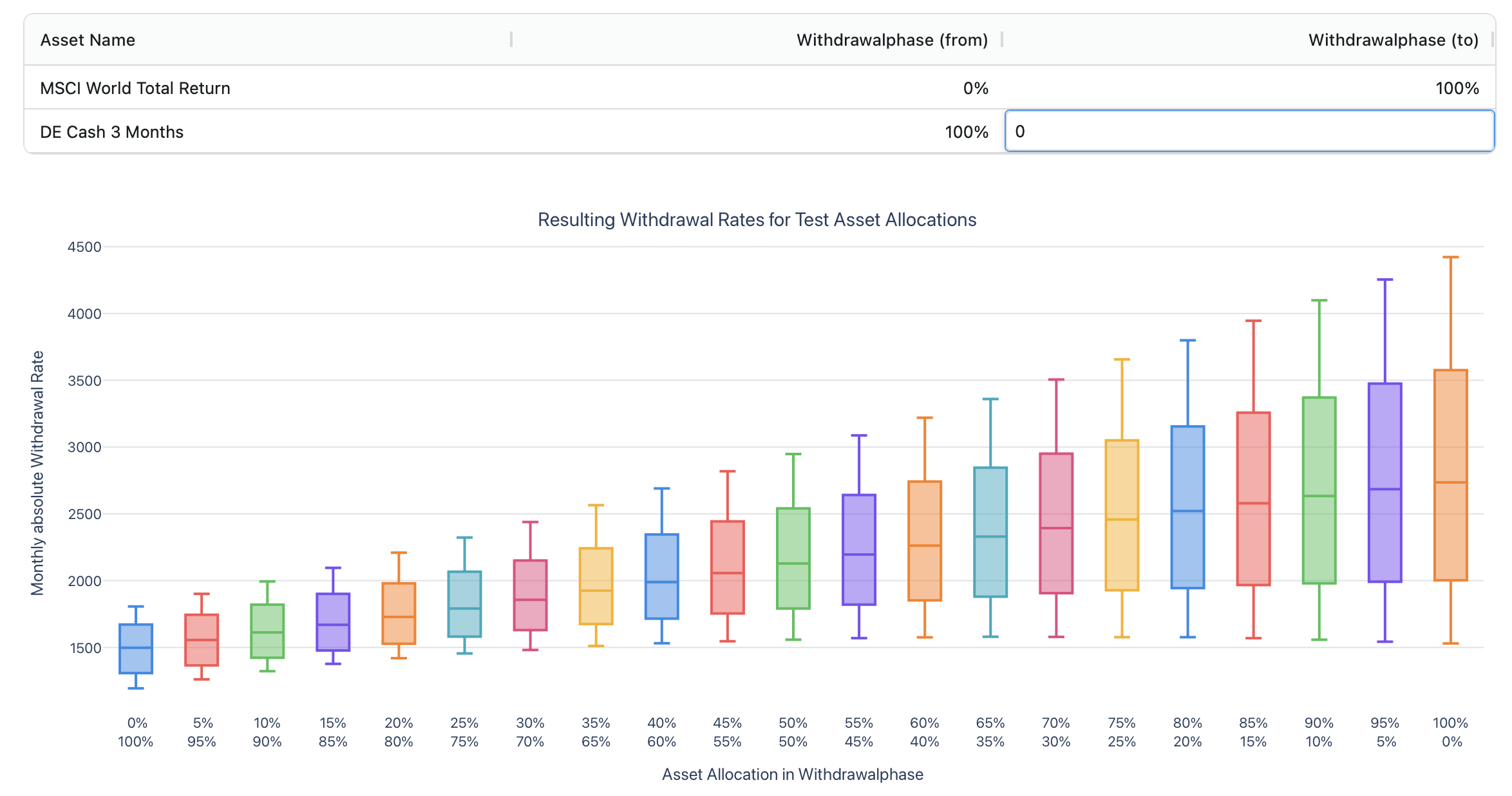
Task: Click the purple box plot for 95%/5% allocation
Action: 1385,482
